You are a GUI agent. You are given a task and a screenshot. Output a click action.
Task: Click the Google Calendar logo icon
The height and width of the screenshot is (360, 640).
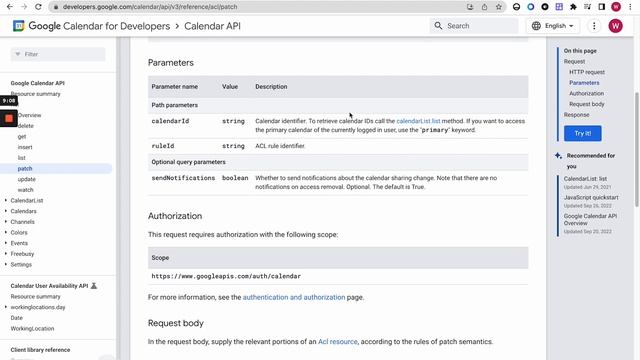coord(18,26)
